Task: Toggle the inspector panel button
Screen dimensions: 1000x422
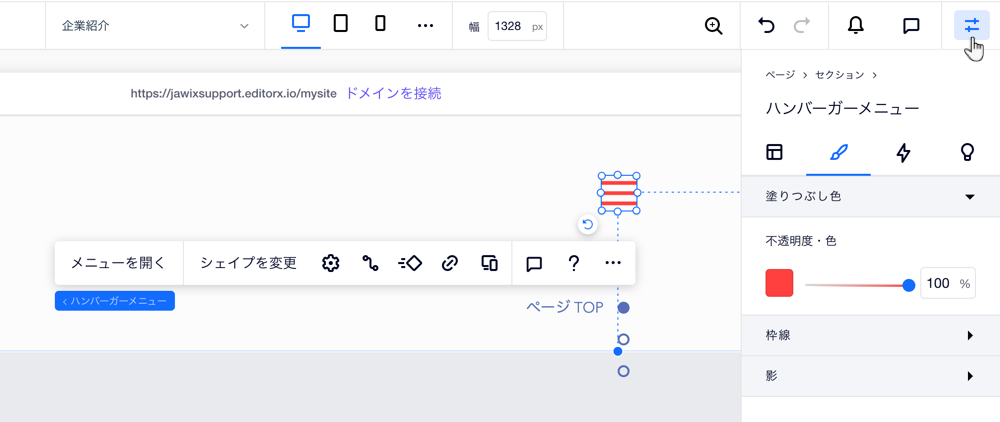Action: pyautogui.click(x=971, y=25)
